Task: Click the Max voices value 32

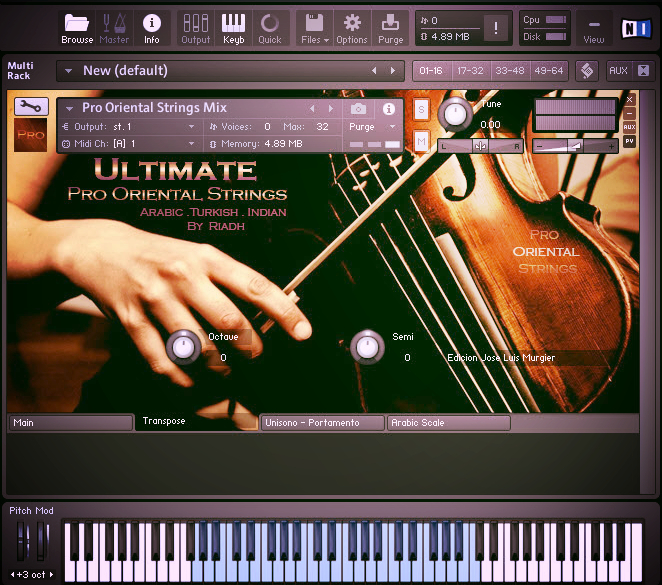Action: [x=322, y=127]
